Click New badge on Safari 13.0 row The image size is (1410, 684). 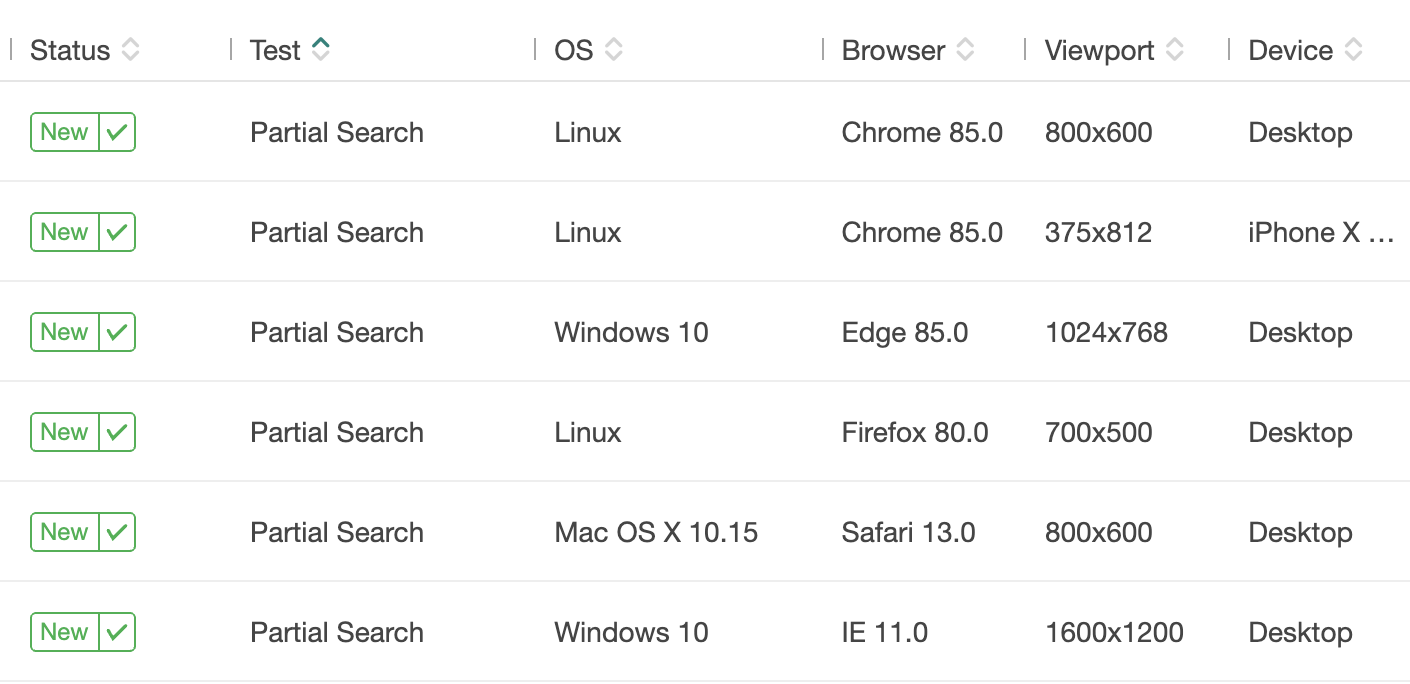[64, 532]
